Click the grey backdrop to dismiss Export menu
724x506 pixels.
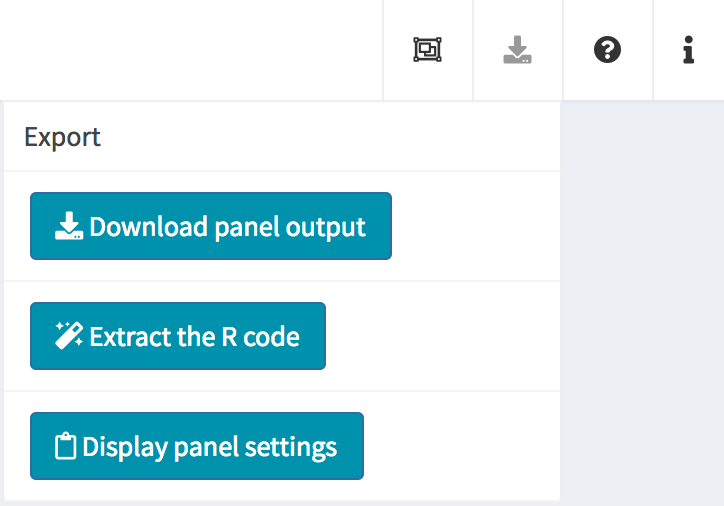642,300
